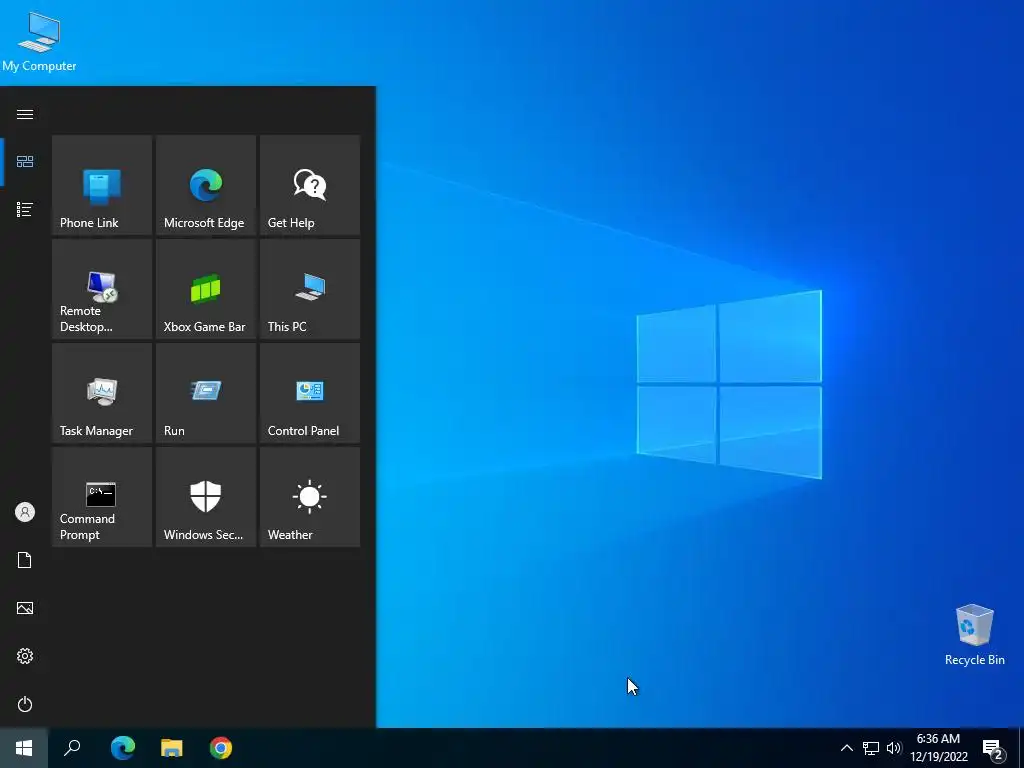Screen dimensions: 1024x768
Task: Launch Edge from the taskbar
Action: pyautogui.click(x=122, y=748)
